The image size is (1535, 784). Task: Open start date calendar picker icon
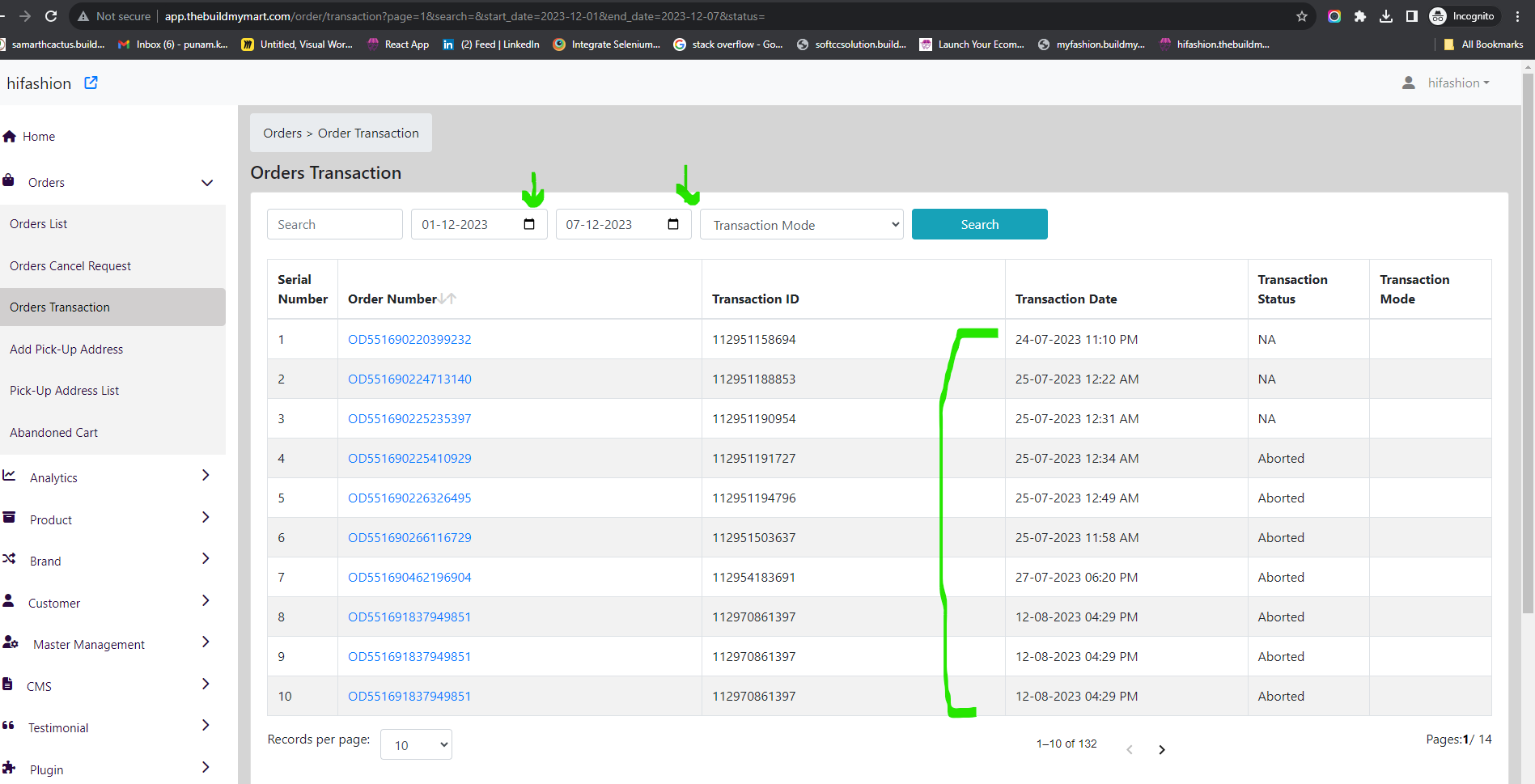tap(529, 224)
